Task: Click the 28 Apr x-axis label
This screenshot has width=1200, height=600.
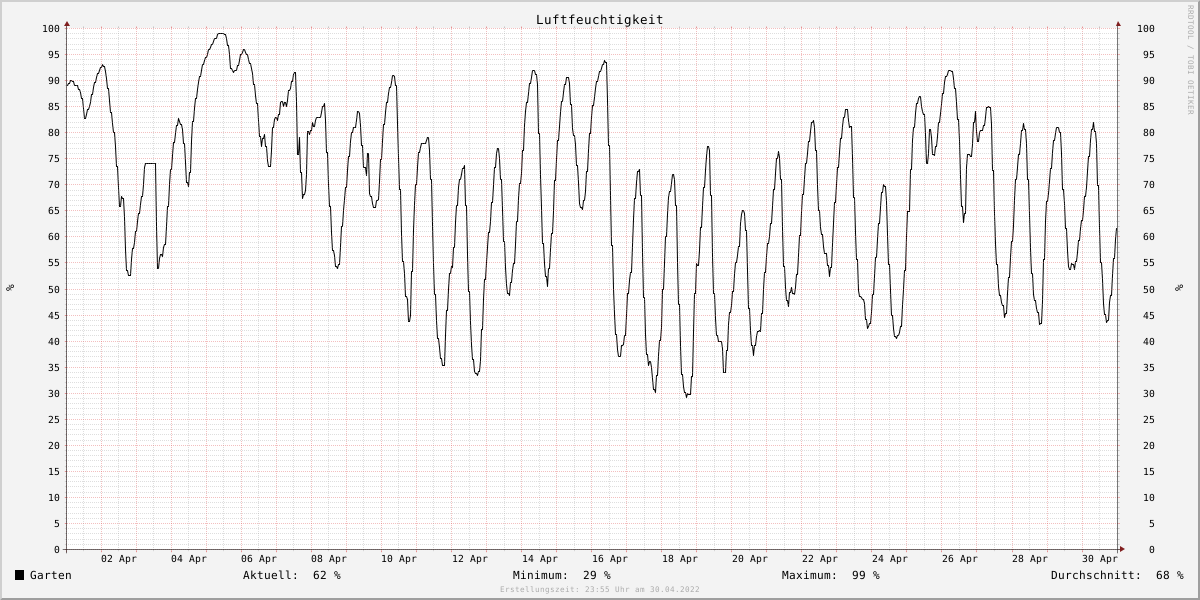Action: (1029, 559)
